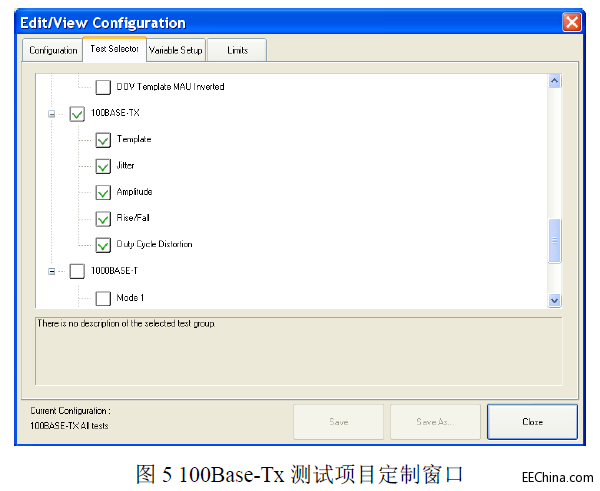Image resolution: width=600 pixels, height=491 pixels.
Task: Select the Duty Cycle Distortion label
Action: pyautogui.click(x=154, y=244)
